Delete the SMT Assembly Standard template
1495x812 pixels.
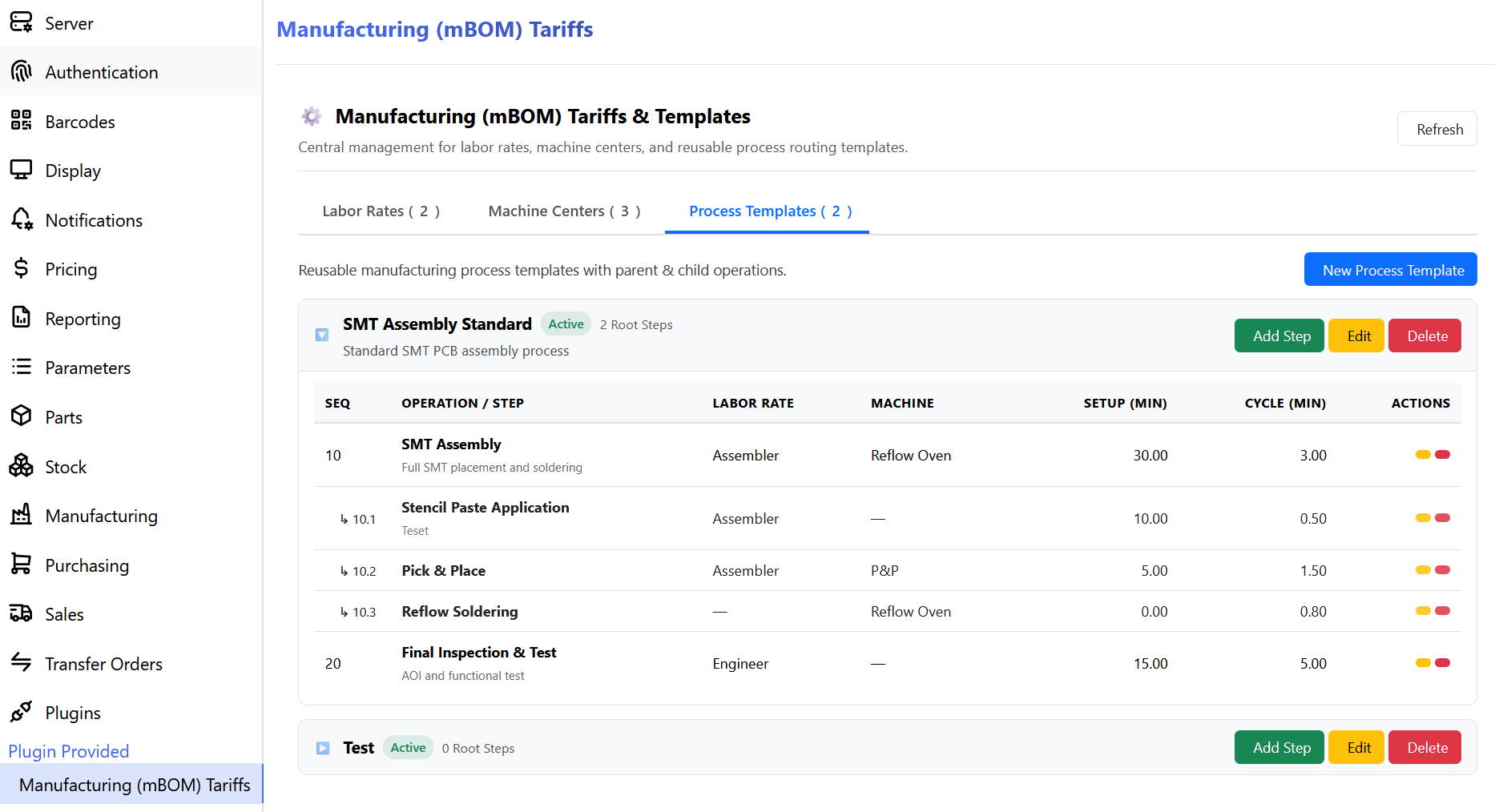1424,336
